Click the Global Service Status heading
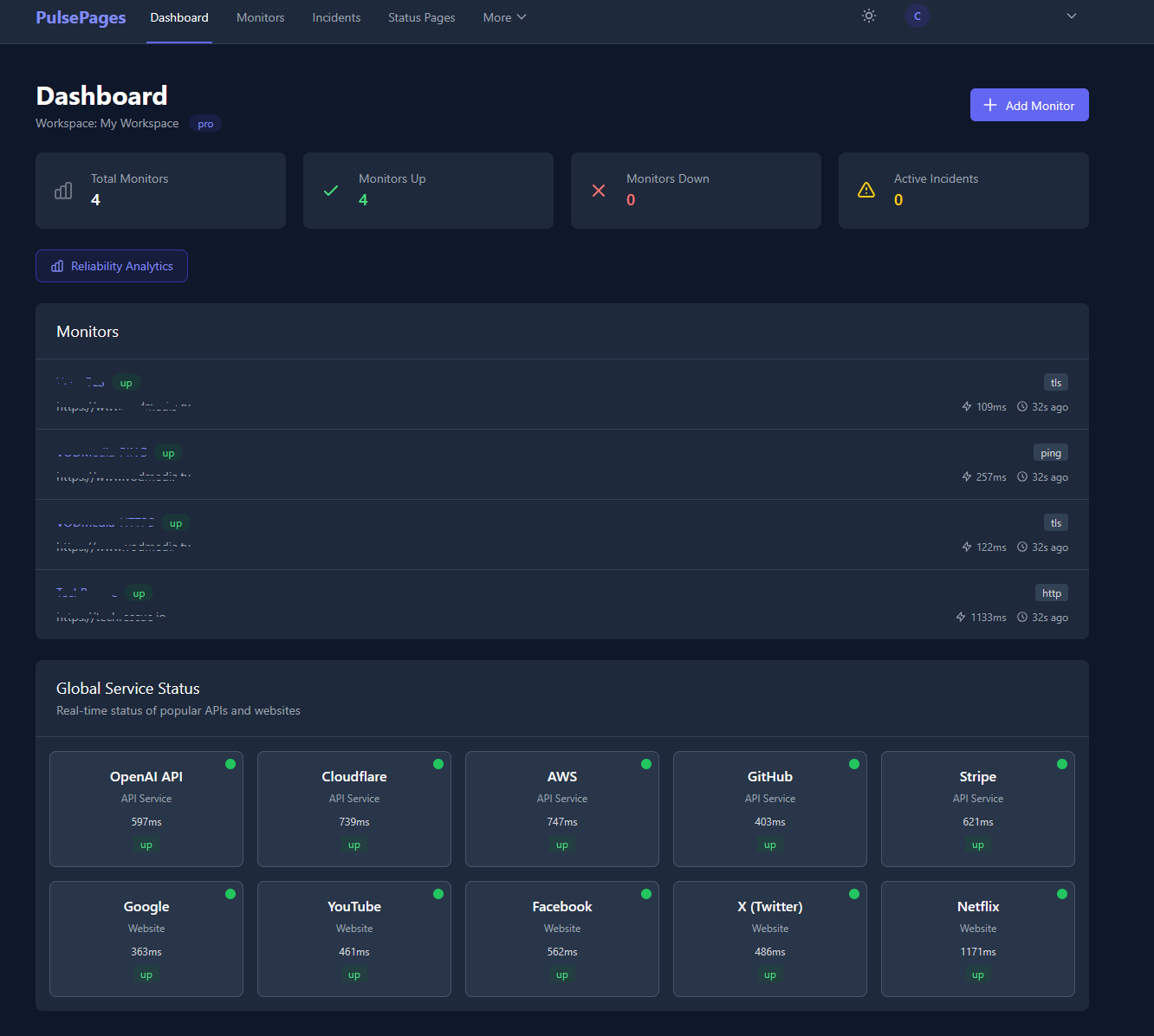Screen dimensions: 1154x1036 point(128,689)
